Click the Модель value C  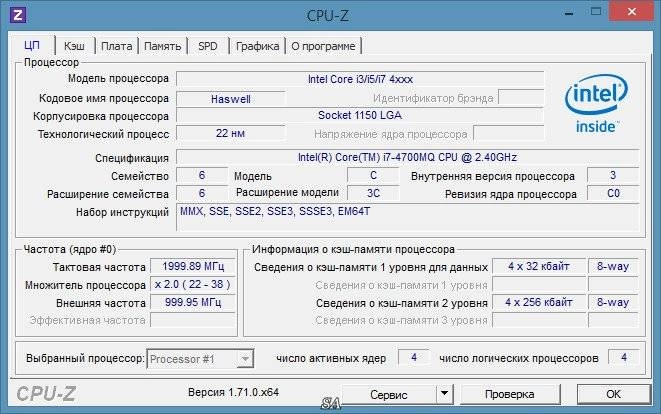coord(373,175)
